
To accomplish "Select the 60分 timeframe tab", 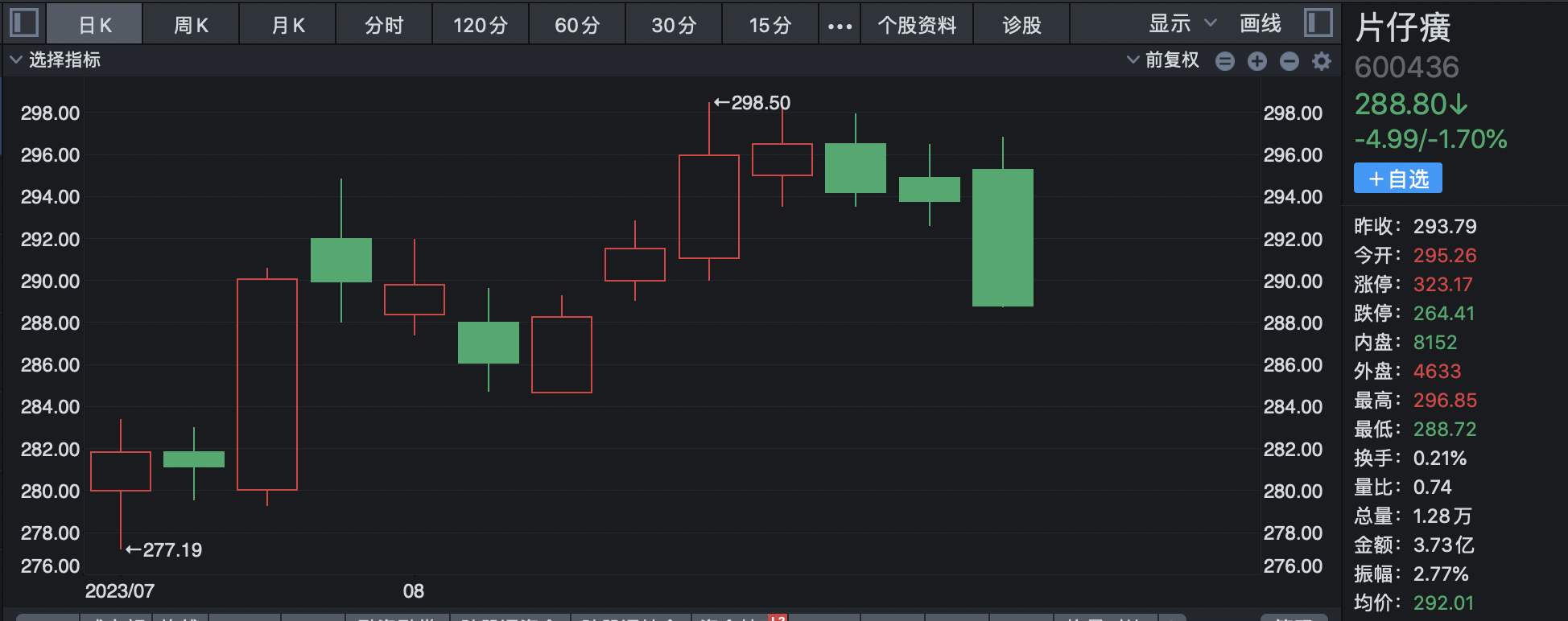I will [x=577, y=26].
